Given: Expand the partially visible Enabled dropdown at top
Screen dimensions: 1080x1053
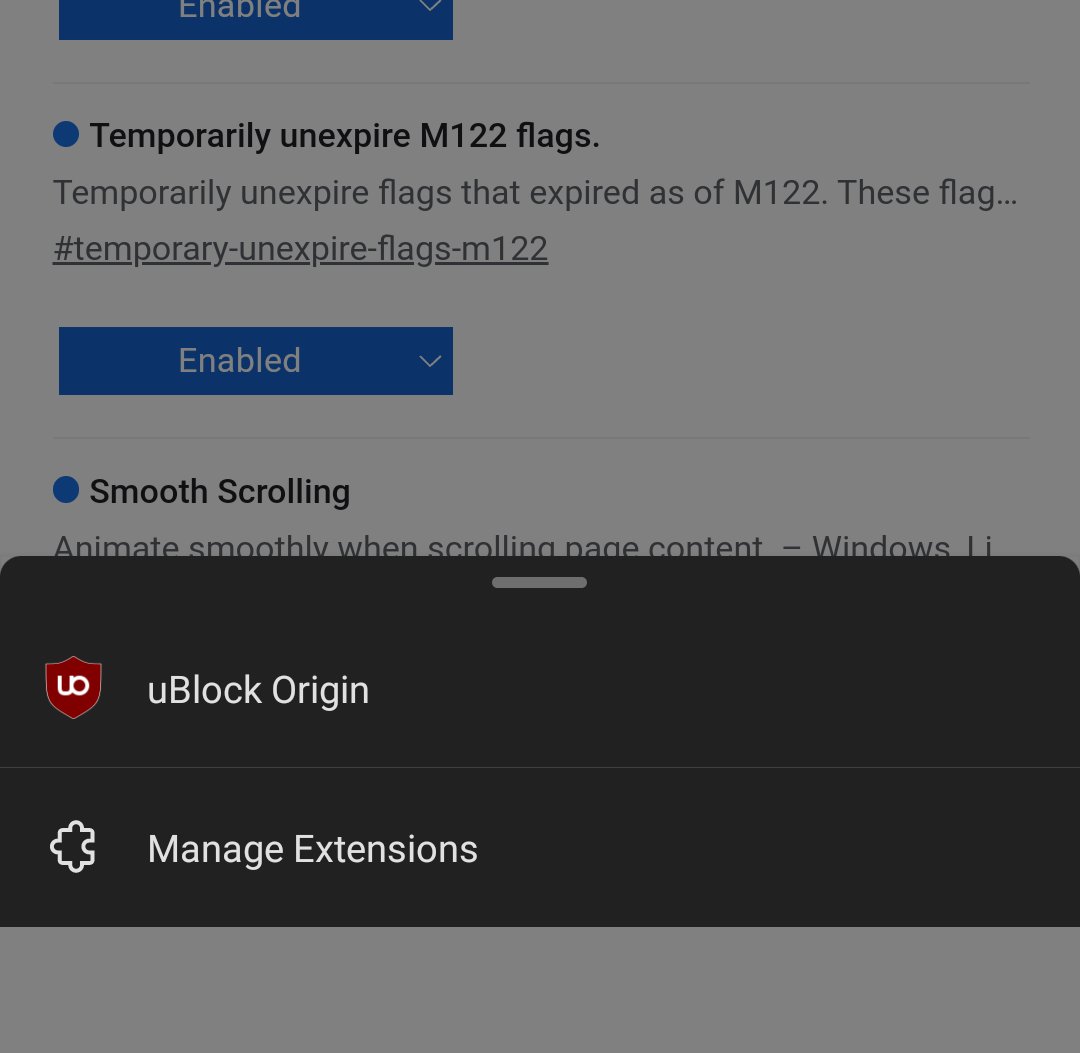Looking at the screenshot, I should (x=256, y=19).
